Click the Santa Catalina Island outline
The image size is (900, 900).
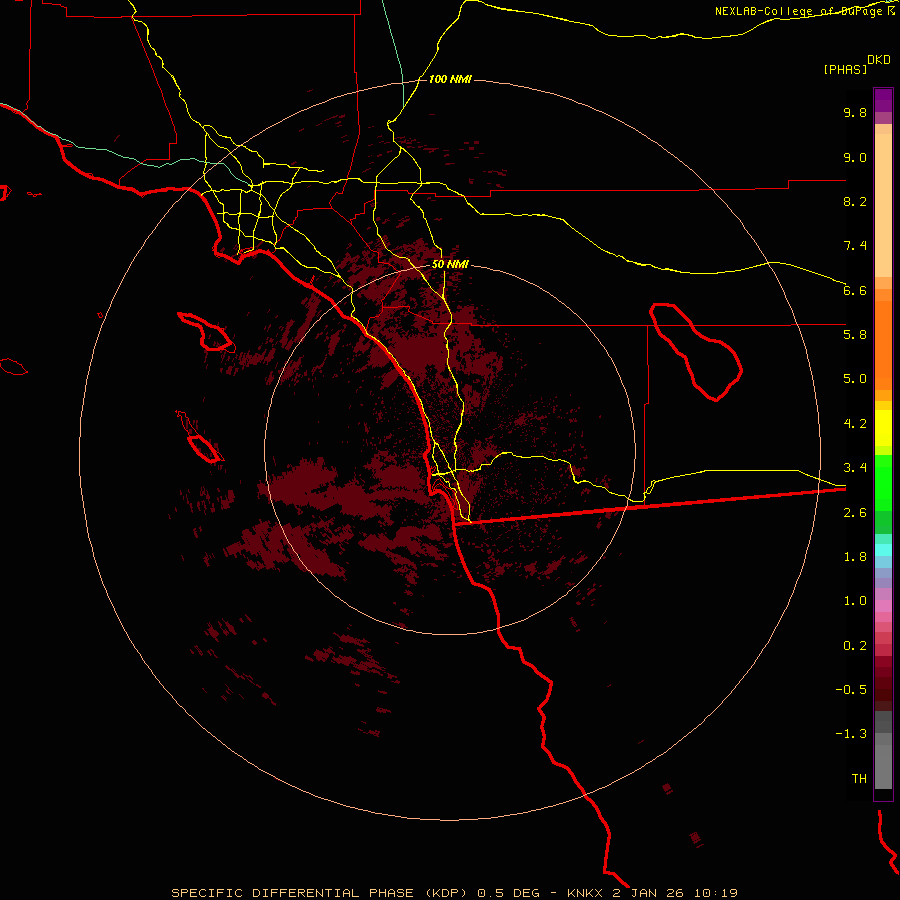[206, 332]
